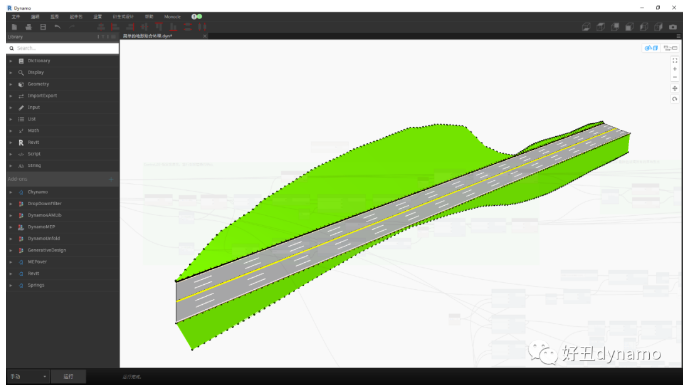
Task: Click the Input pencil icon
Action: (x=21, y=107)
